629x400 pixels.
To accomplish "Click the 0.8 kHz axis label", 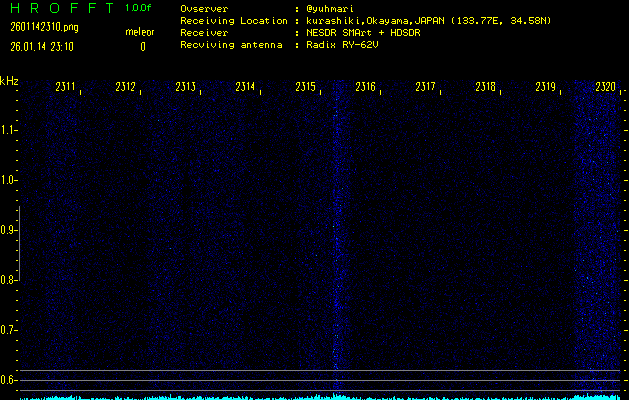I will tap(6, 280).
